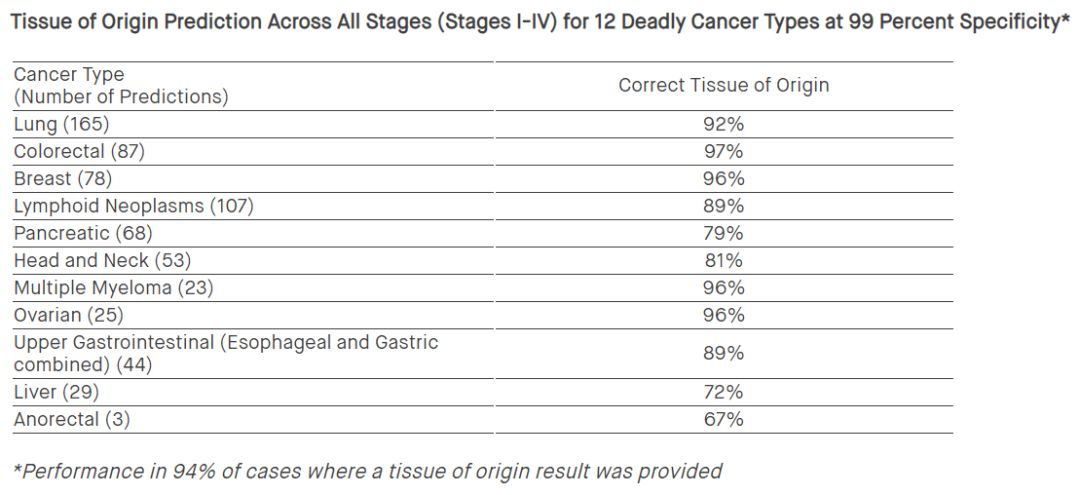1080x495 pixels.
Task: Select the 'Upper Gastrointestinal' row label
Action: tap(225, 353)
